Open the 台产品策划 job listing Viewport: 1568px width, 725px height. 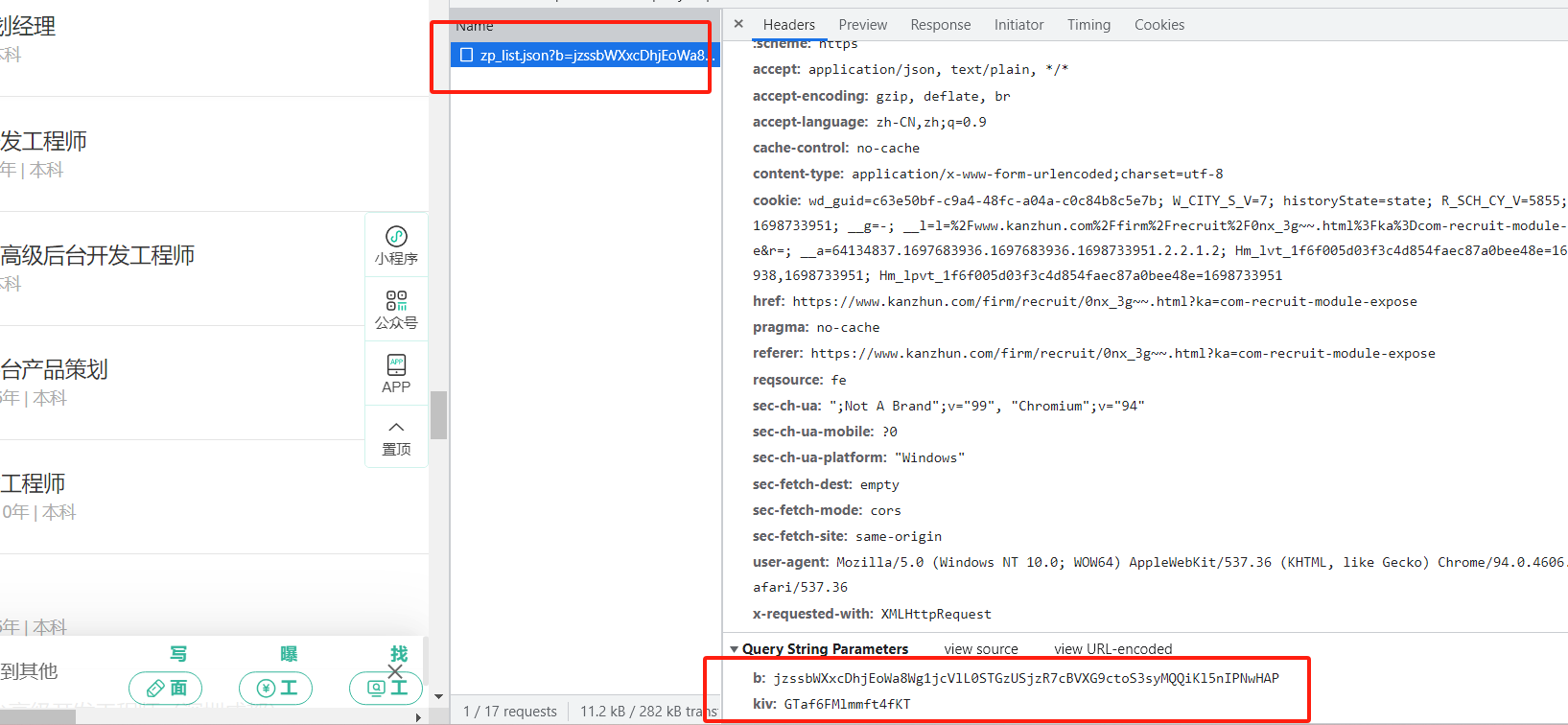[54, 369]
